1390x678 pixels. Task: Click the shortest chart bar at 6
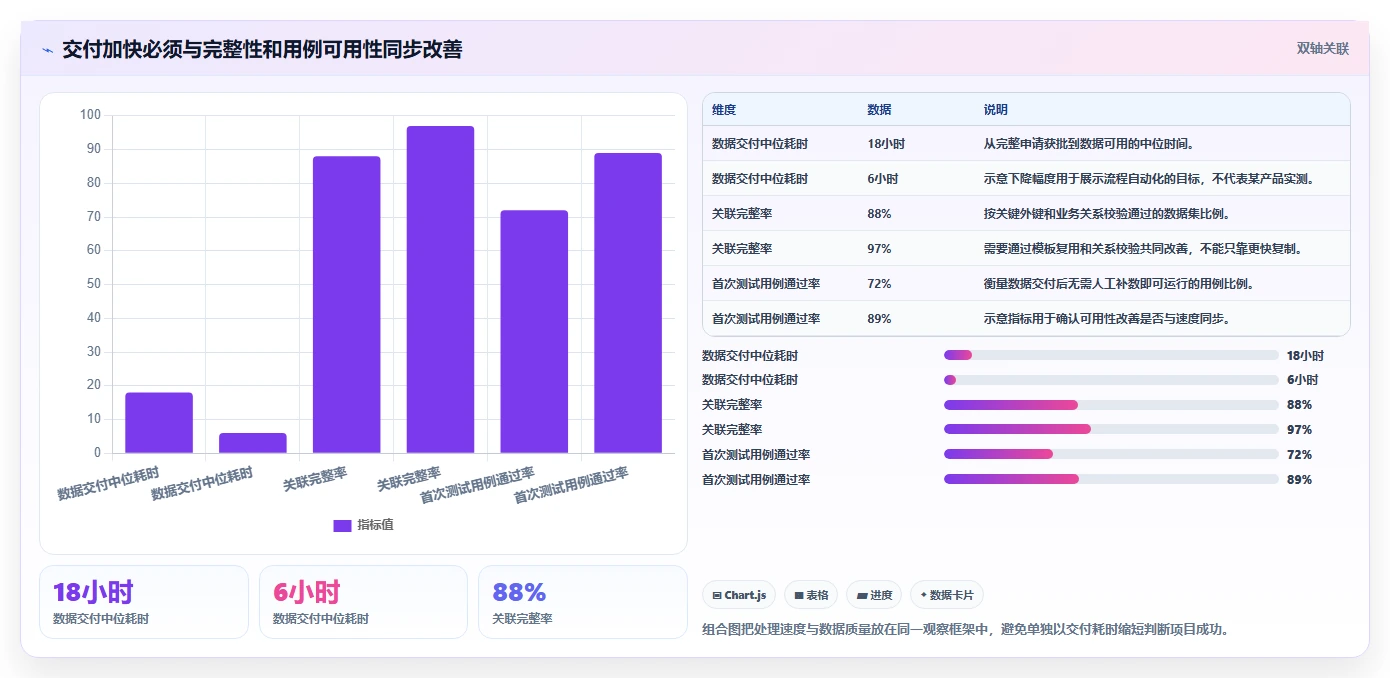point(253,443)
